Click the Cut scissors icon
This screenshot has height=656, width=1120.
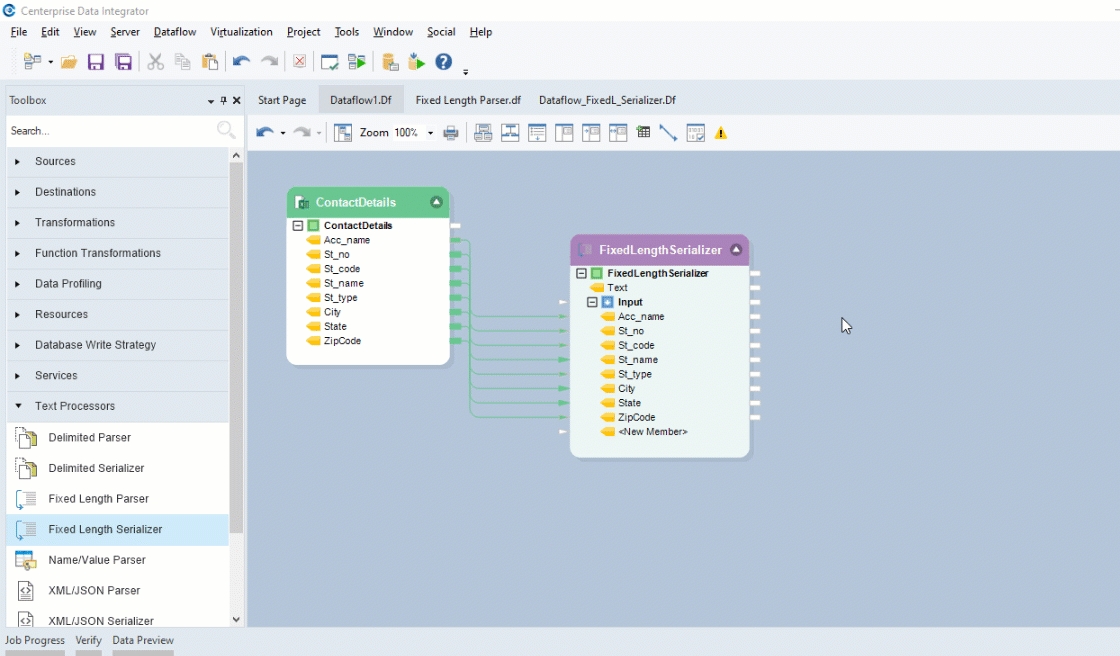coord(155,62)
